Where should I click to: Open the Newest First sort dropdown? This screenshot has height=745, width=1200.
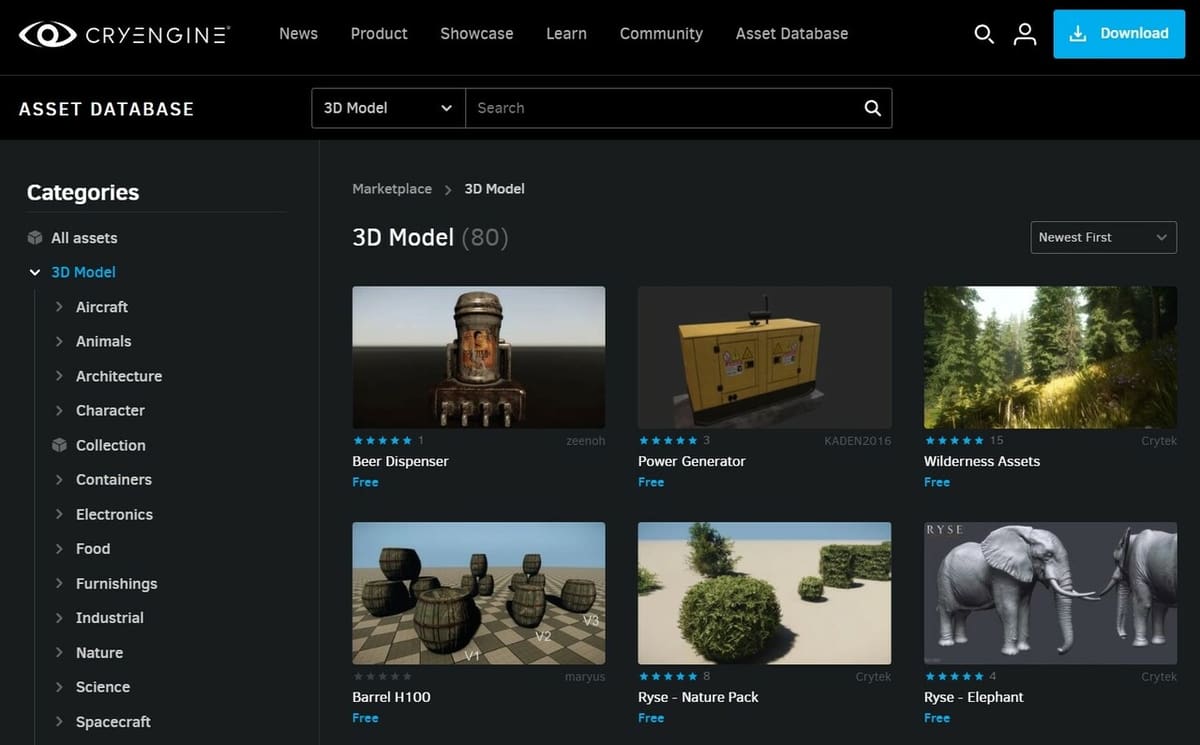[x=1103, y=237]
